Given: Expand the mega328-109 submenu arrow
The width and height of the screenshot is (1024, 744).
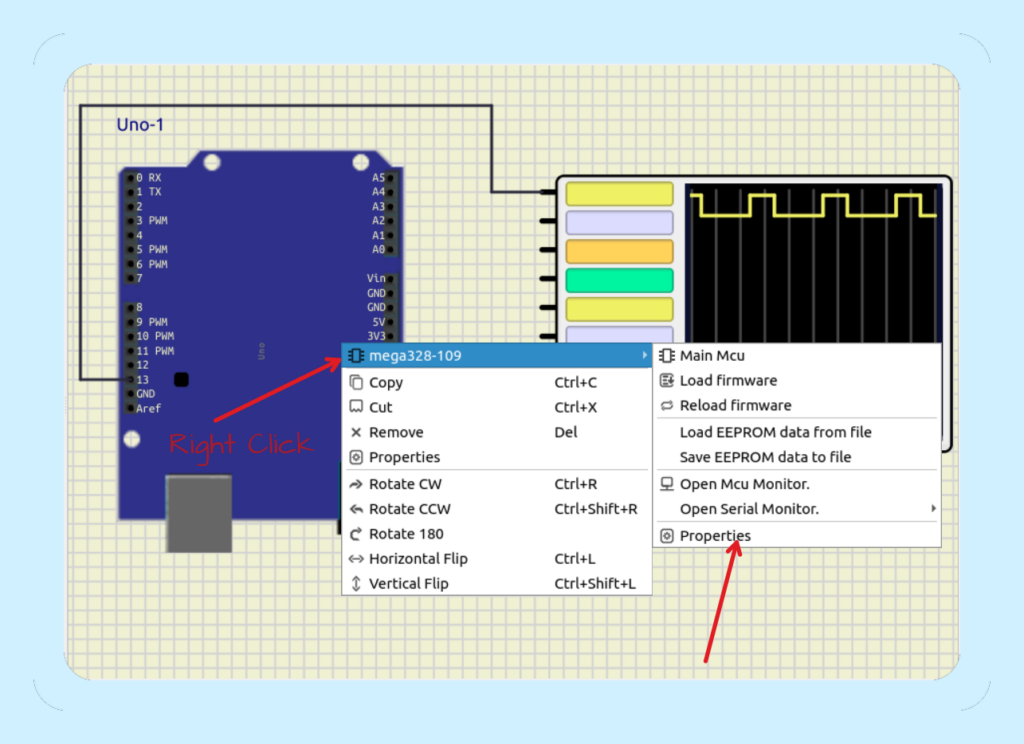Looking at the screenshot, I should click(644, 355).
